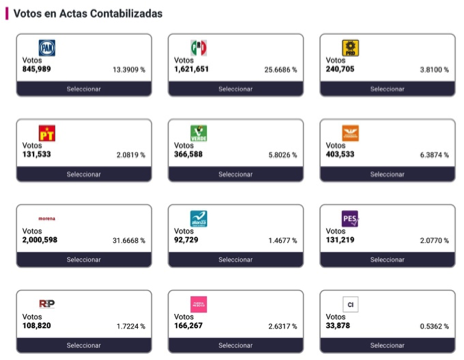Click the Fuerza por México pink logo
Viewport: 464px width, 360px height.
(x=199, y=304)
